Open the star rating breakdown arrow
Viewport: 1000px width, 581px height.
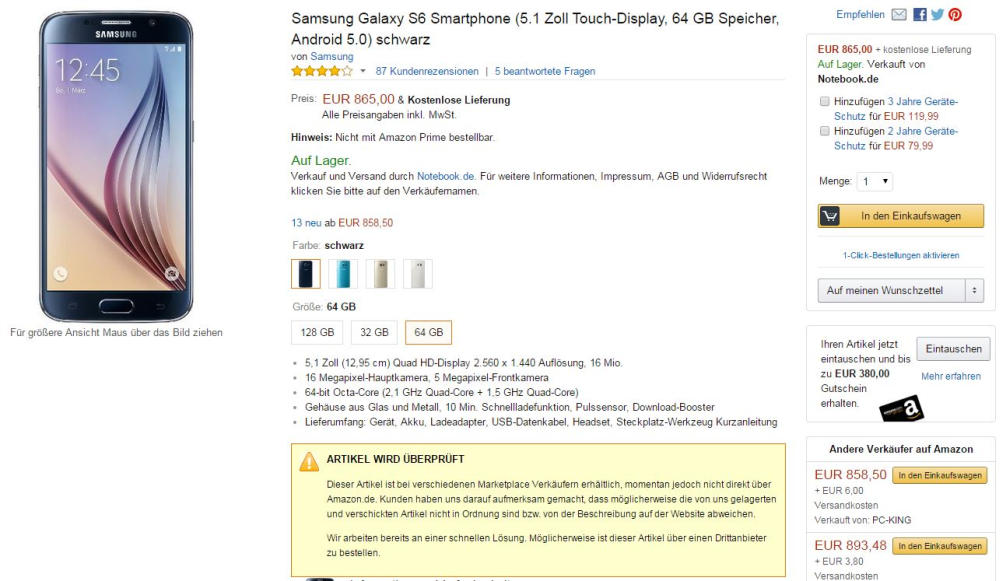pos(363,72)
